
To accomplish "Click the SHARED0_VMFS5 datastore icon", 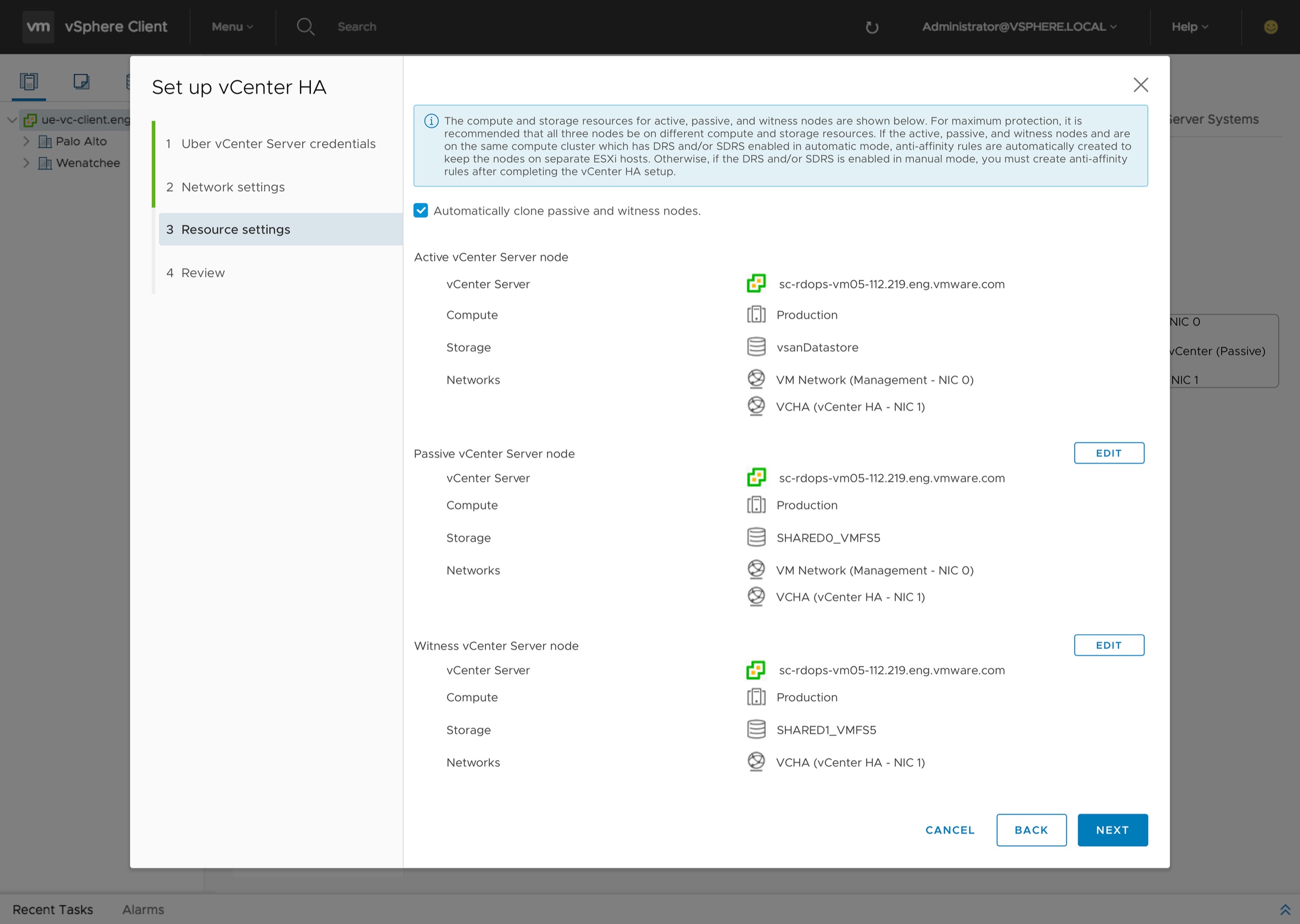I will tap(756, 537).
